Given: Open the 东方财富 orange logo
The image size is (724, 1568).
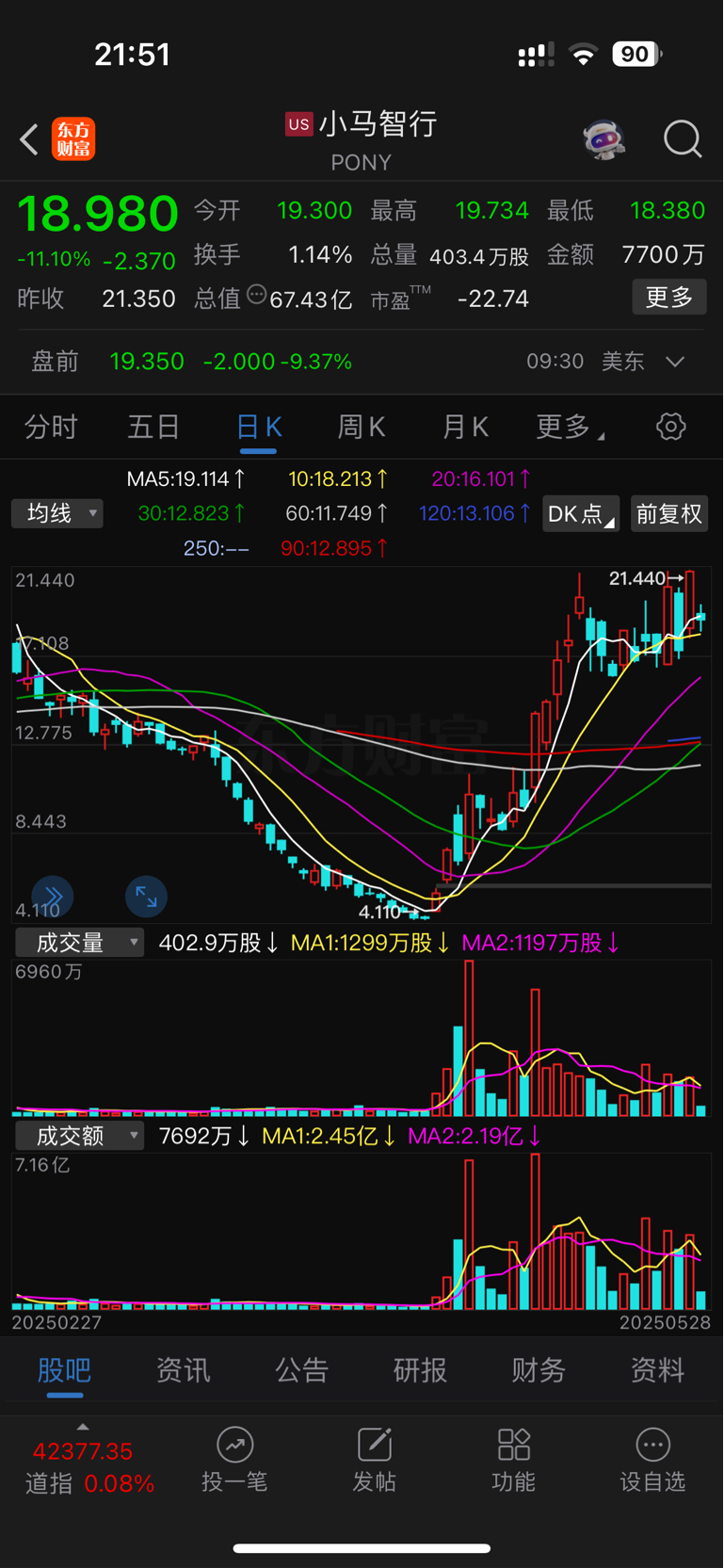Looking at the screenshot, I should pos(73,139).
